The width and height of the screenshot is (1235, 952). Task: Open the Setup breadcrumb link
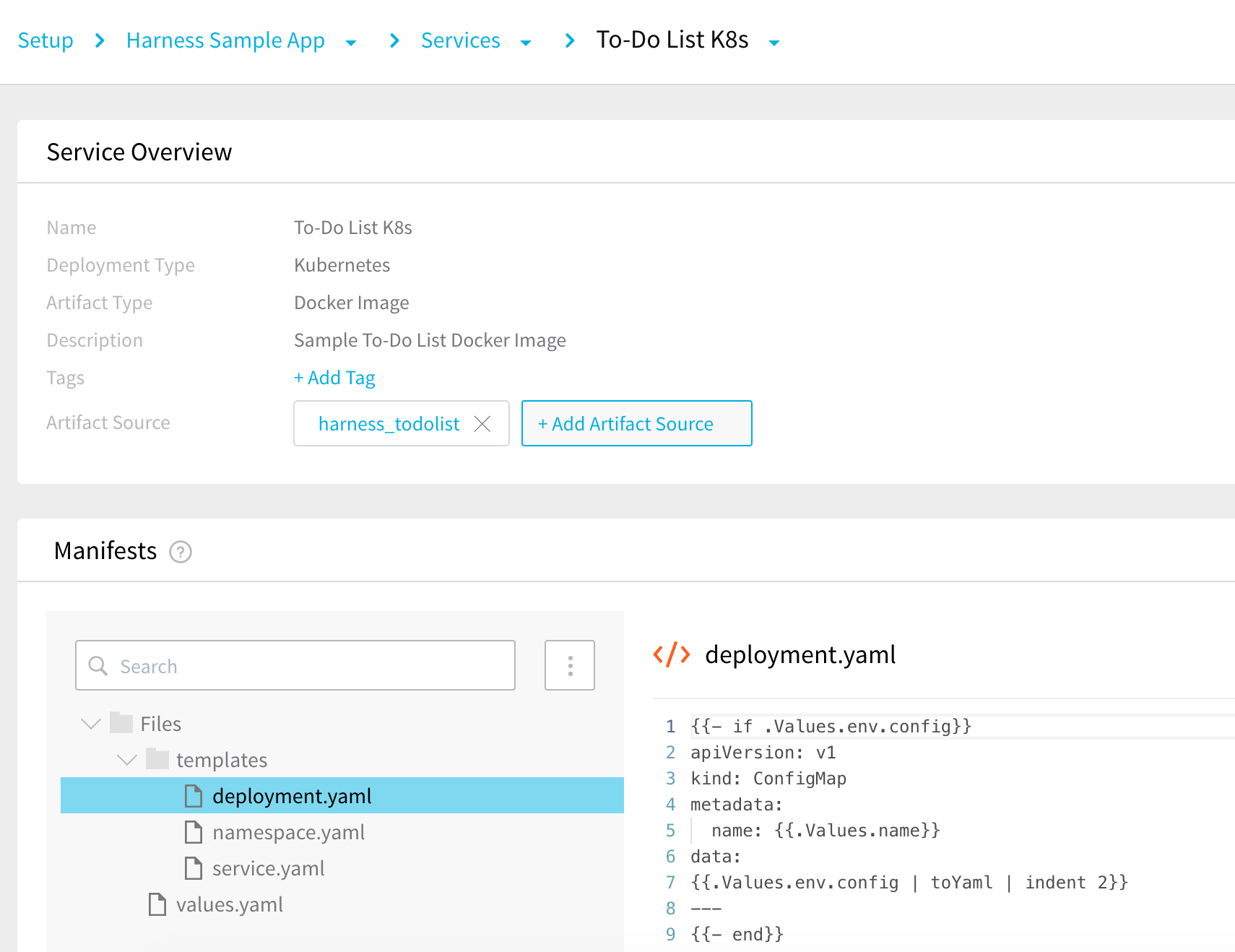[45, 40]
